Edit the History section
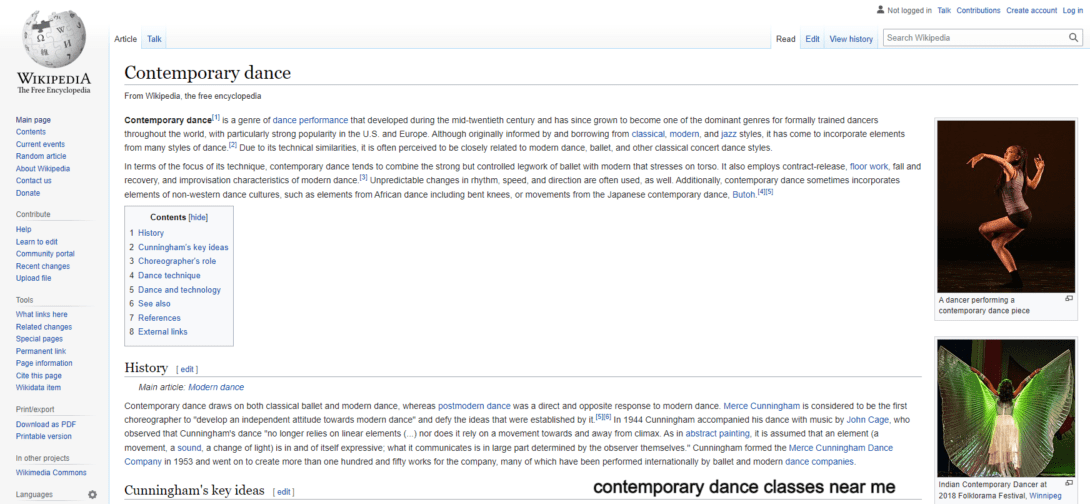 (x=187, y=369)
